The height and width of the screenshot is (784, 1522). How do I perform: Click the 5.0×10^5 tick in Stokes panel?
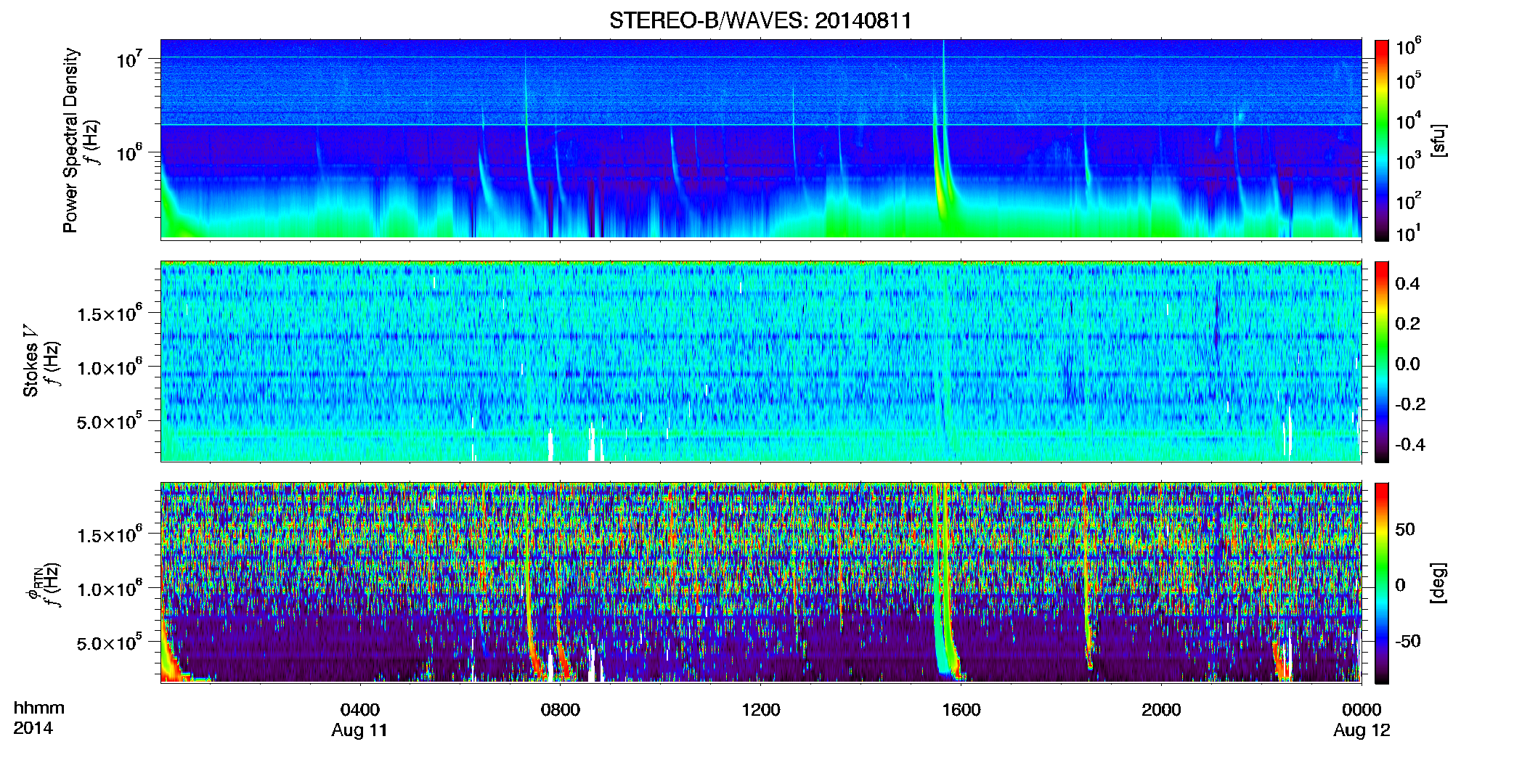110,421
